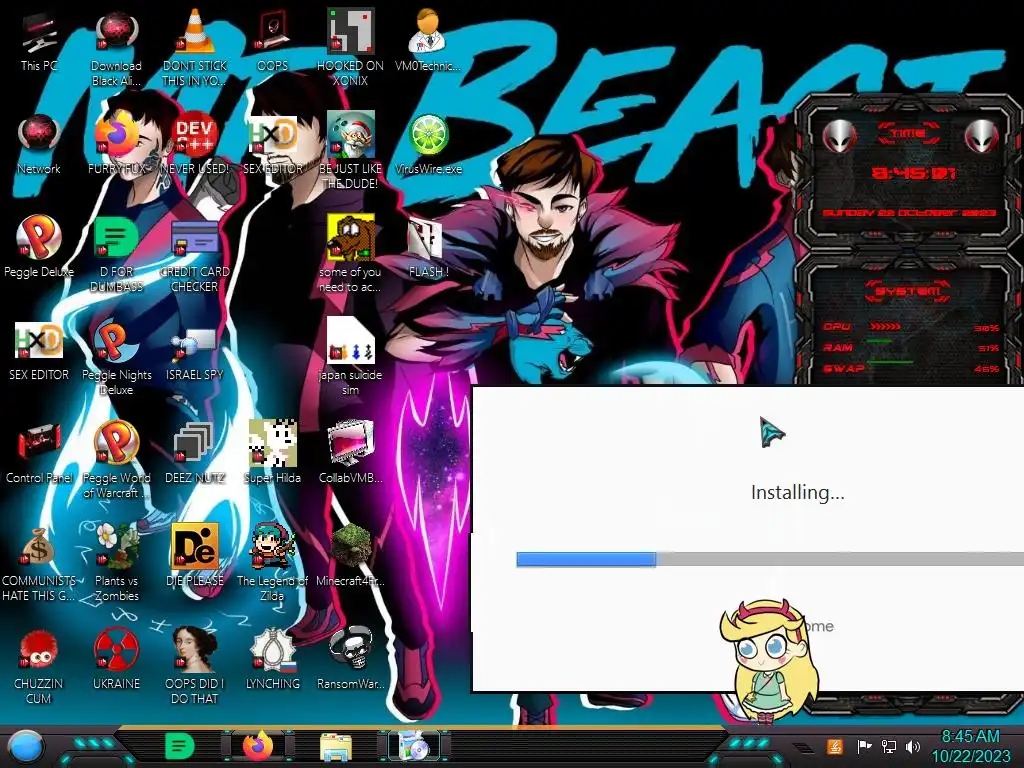Launch Peggle Deluxe shortcut

tap(39, 238)
